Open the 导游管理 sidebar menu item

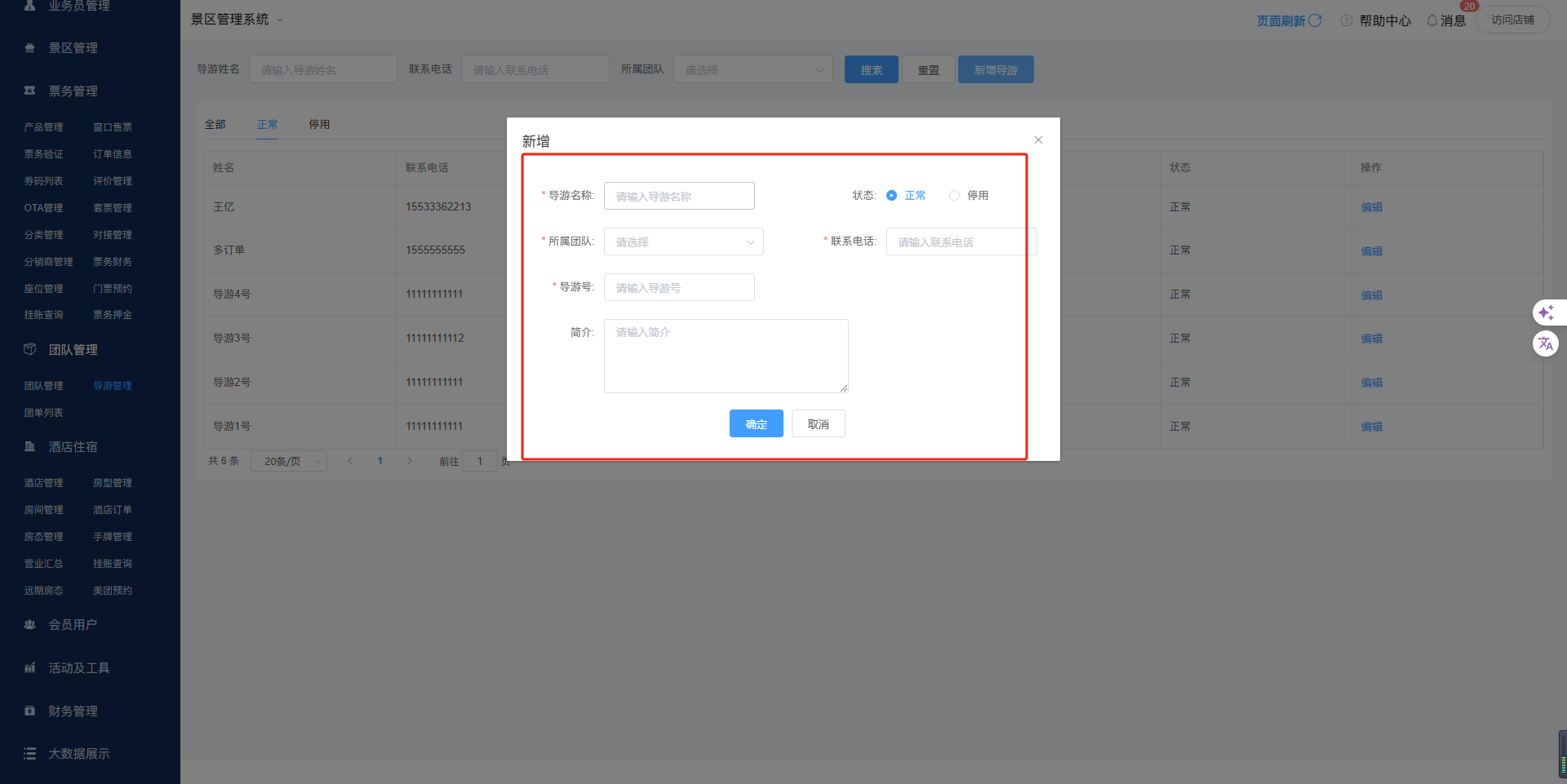[113, 386]
